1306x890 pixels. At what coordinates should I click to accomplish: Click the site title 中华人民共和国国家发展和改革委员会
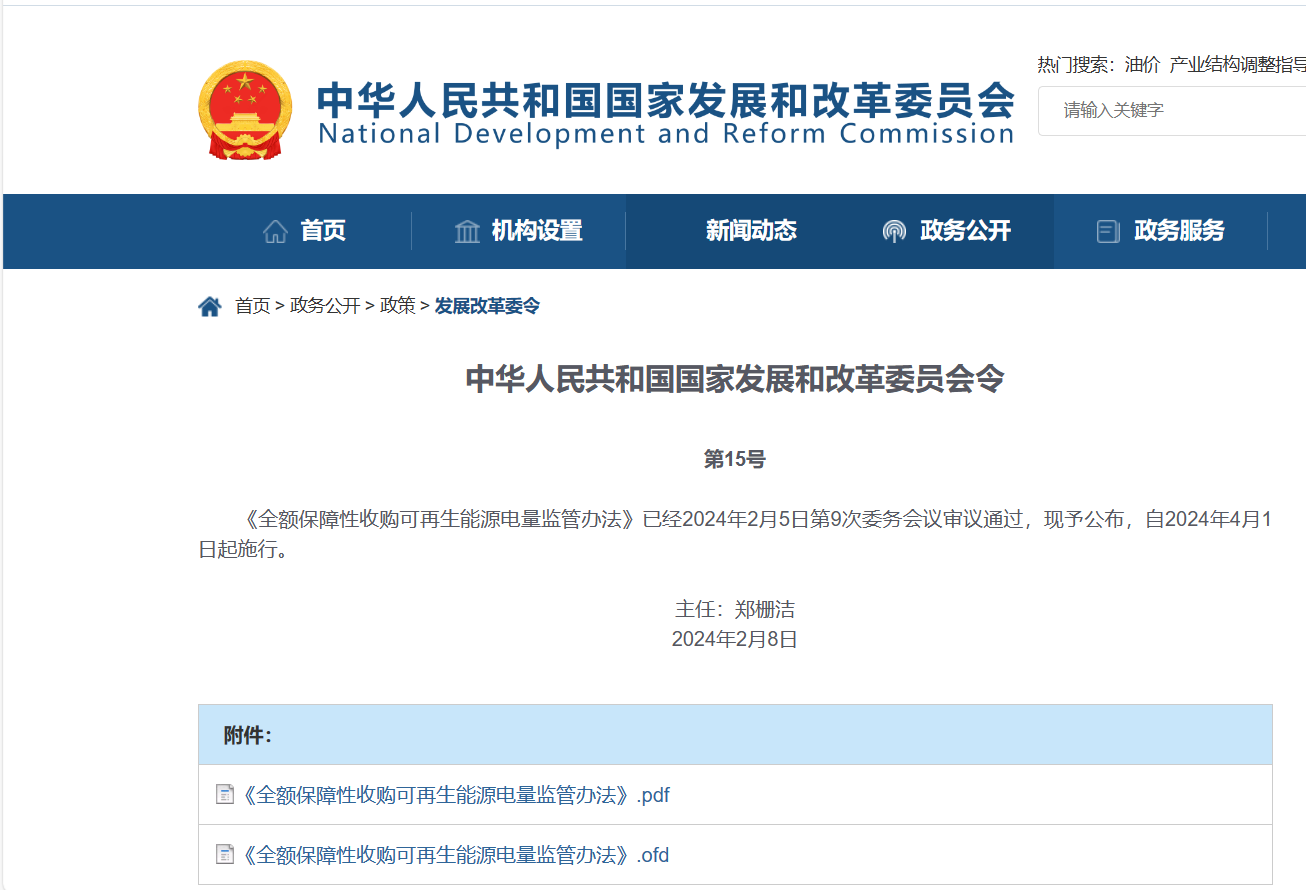click(x=666, y=99)
